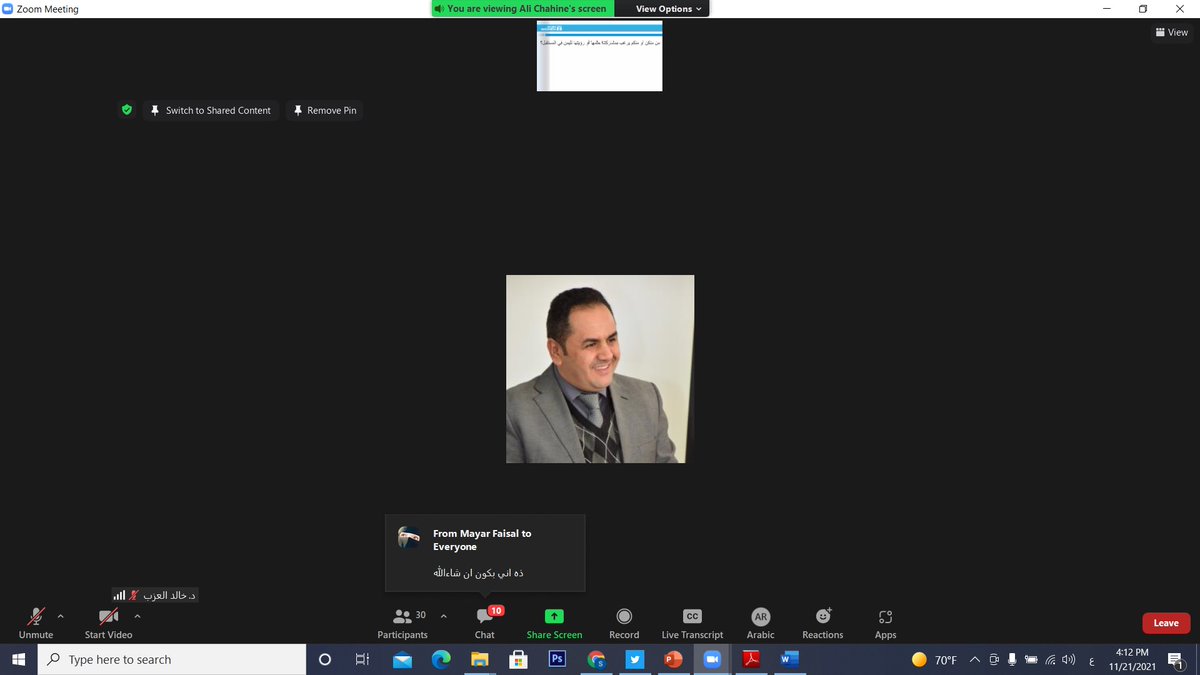This screenshot has height=675, width=1200.
Task: Open battery status in system tray
Action: (1031, 659)
